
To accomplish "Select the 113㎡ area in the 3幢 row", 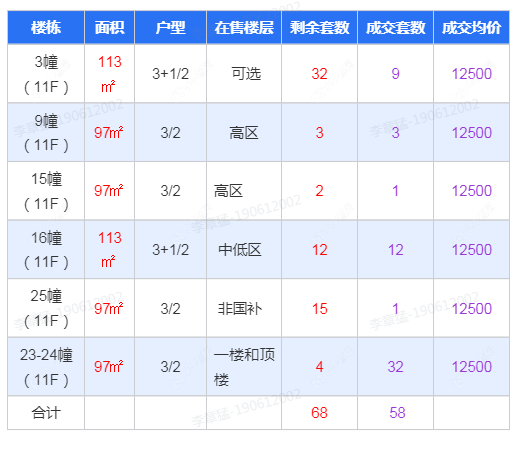I will 109,74.
